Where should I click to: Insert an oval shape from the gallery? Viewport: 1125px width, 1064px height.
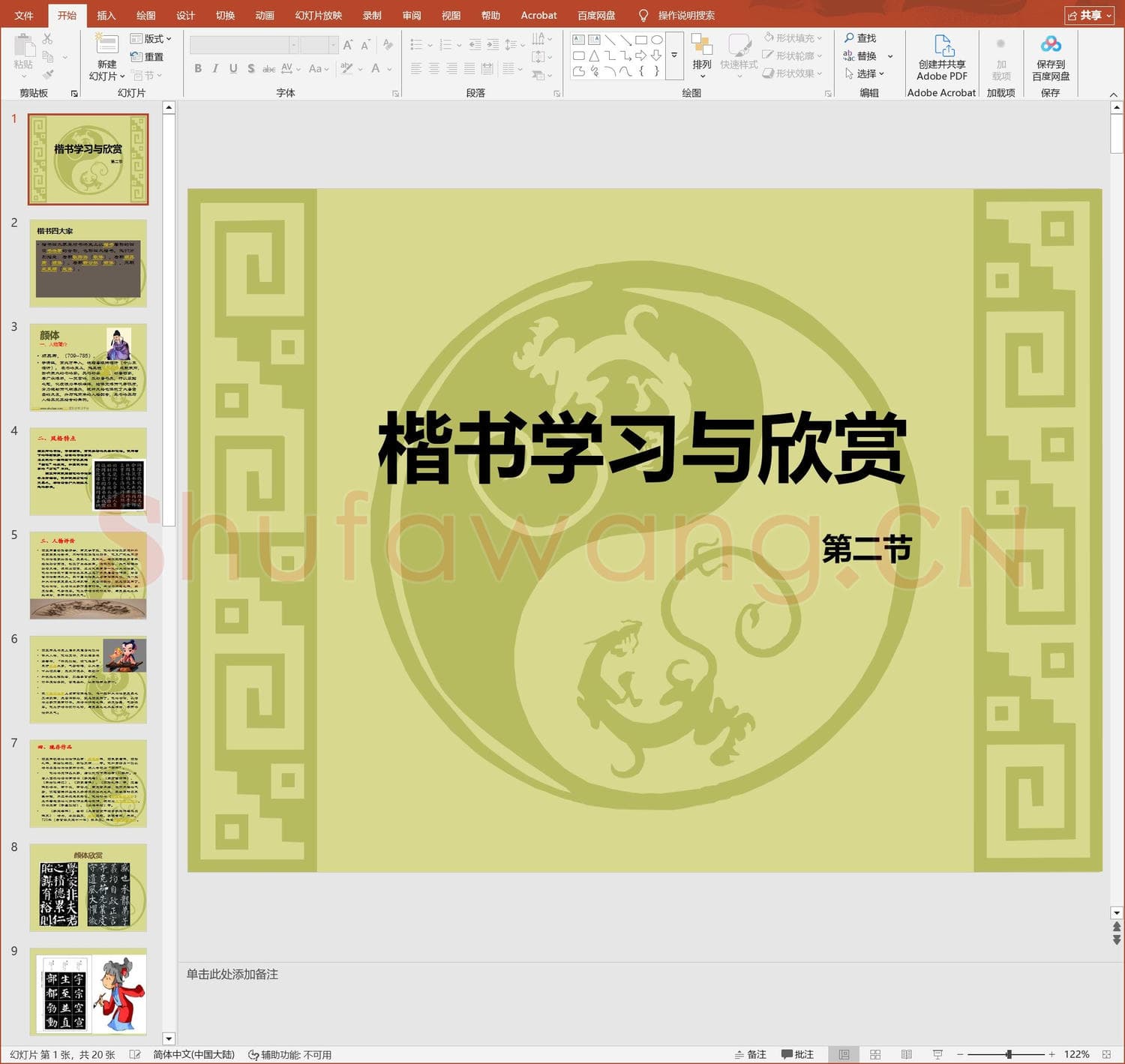[x=657, y=40]
